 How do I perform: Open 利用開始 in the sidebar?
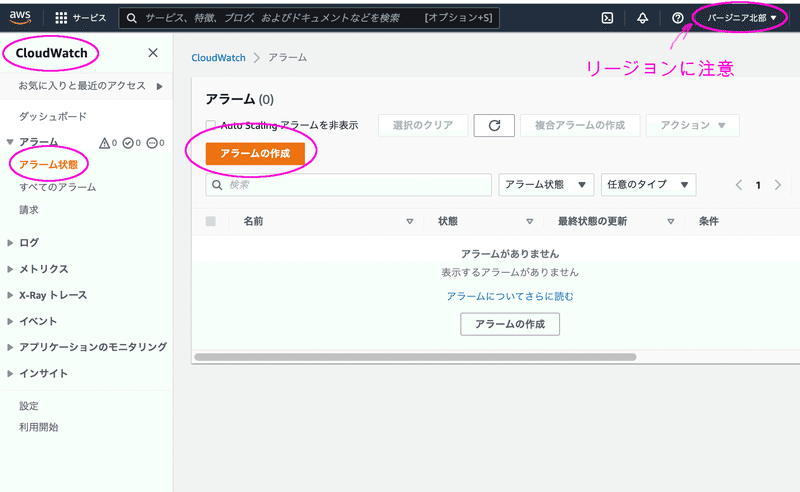click(38, 427)
